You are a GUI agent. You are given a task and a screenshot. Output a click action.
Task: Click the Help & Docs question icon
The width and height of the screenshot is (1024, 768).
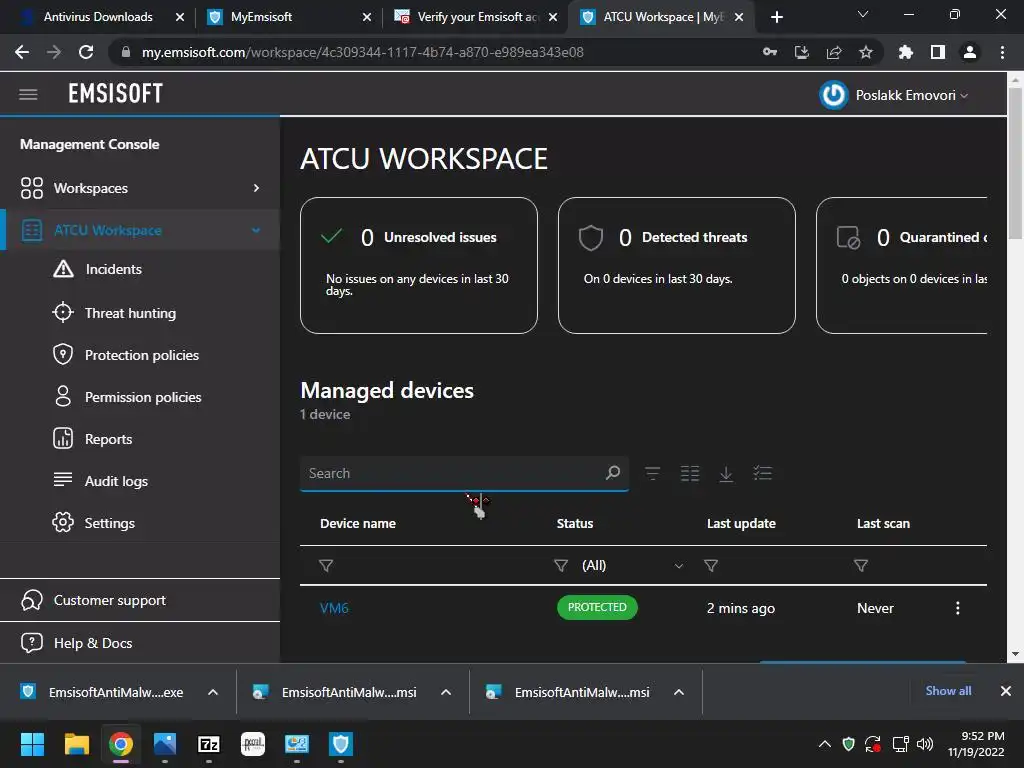(x=31, y=643)
